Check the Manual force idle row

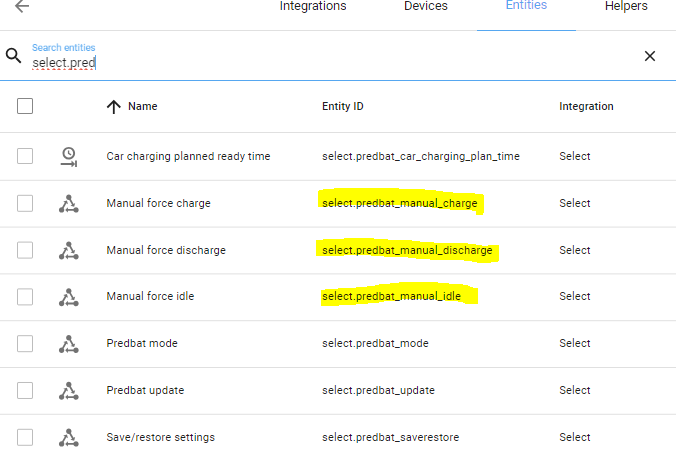[25, 297]
